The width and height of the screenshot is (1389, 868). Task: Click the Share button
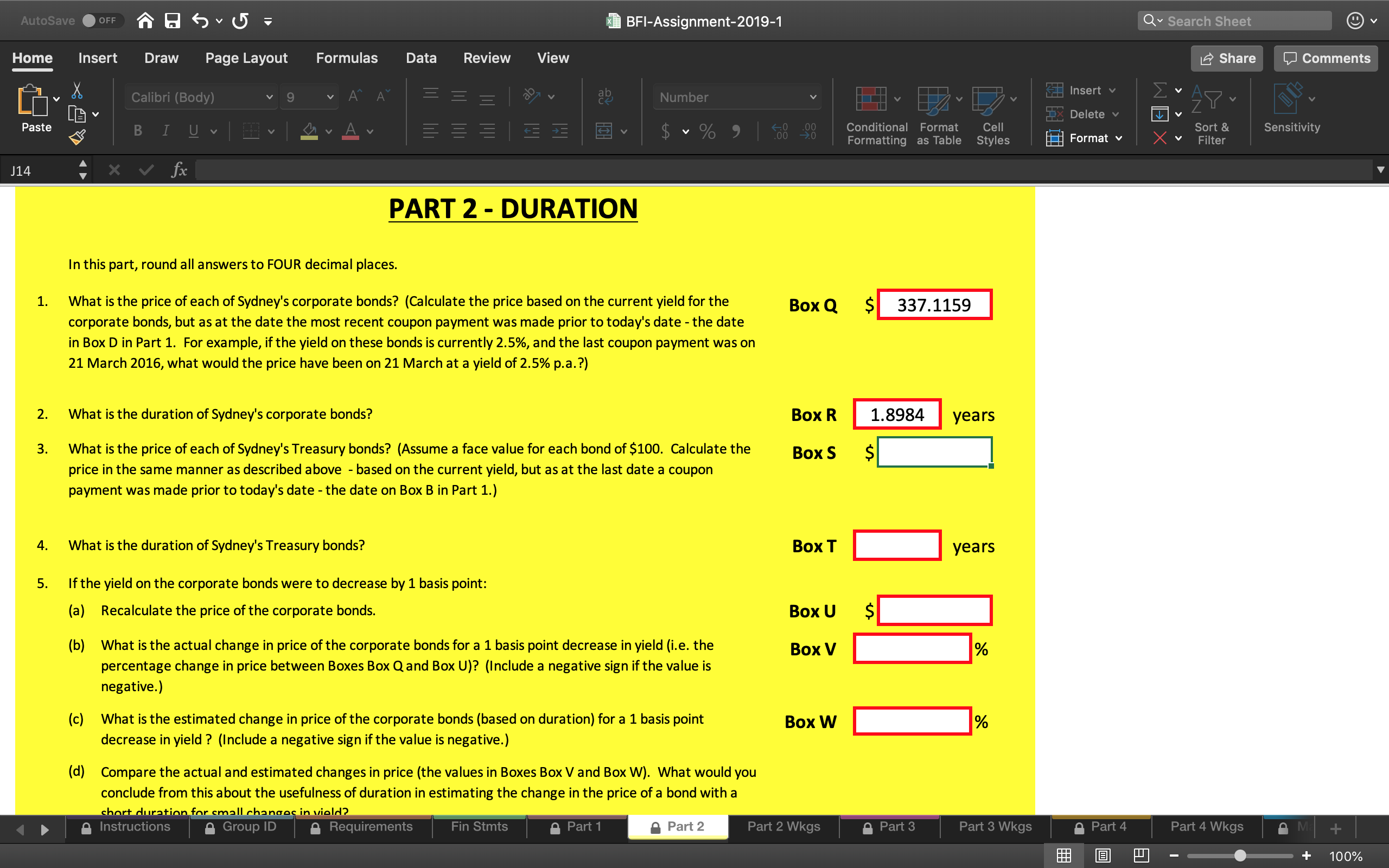[x=1227, y=58]
